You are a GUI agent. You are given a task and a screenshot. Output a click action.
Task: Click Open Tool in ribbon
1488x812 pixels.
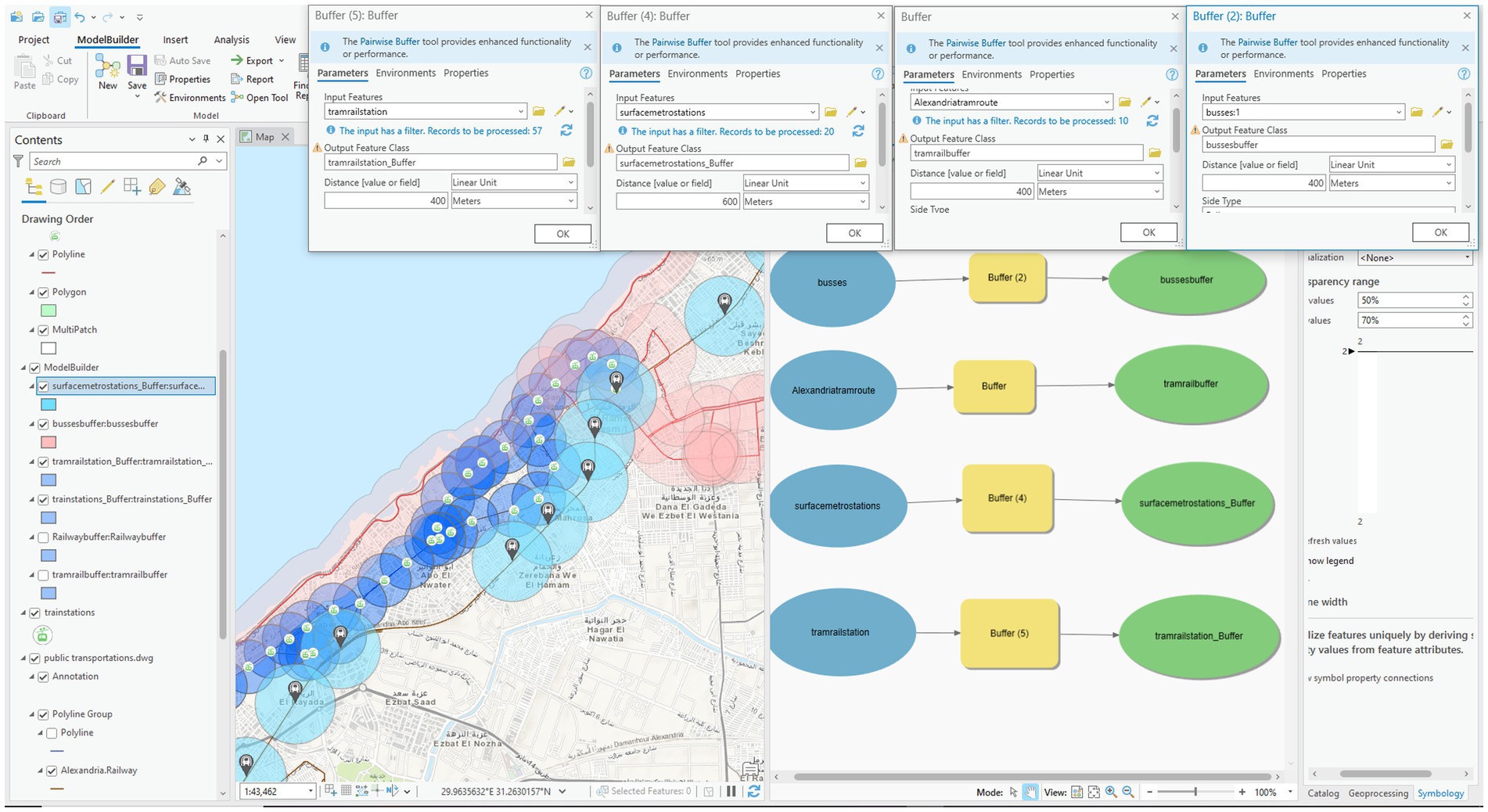coord(260,98)
